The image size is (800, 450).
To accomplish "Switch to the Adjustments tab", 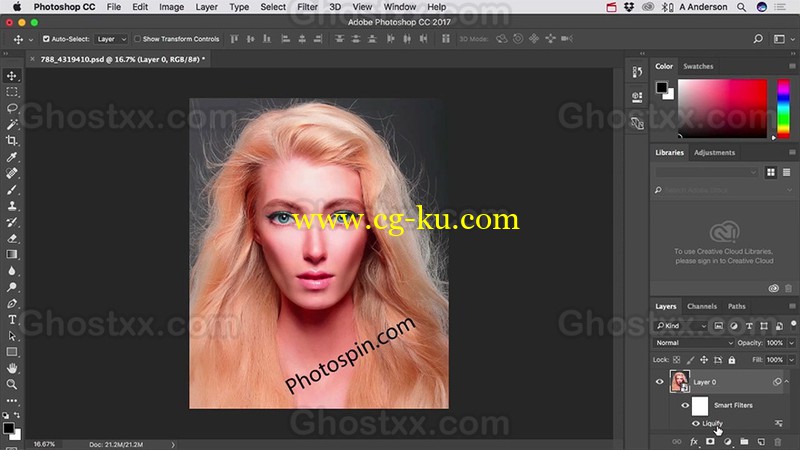I will (714, 153).
